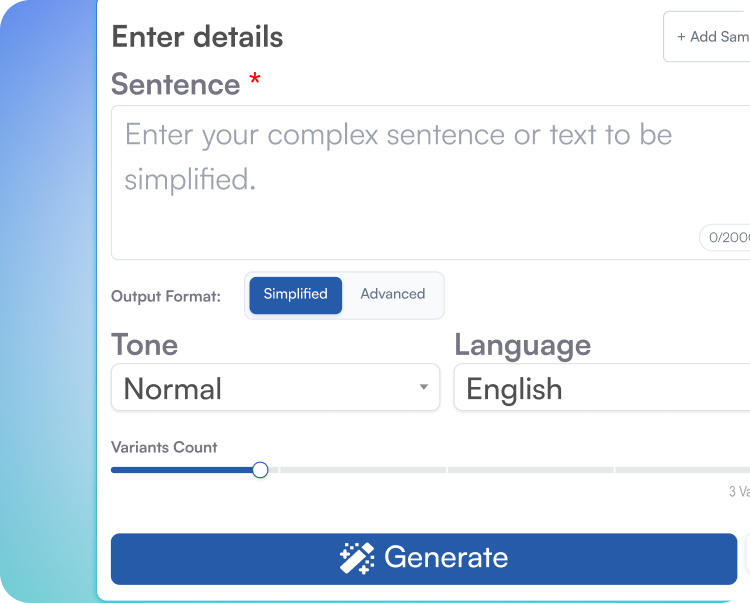Click the Tone field label

145,345
